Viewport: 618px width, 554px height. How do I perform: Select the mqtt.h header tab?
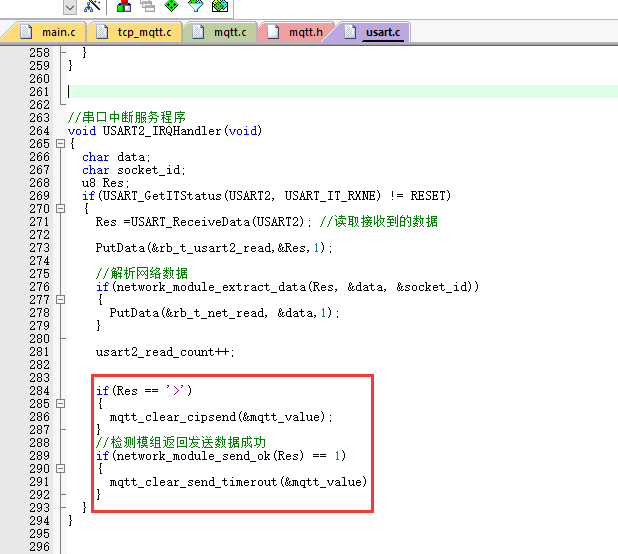(x=304, y=33)
